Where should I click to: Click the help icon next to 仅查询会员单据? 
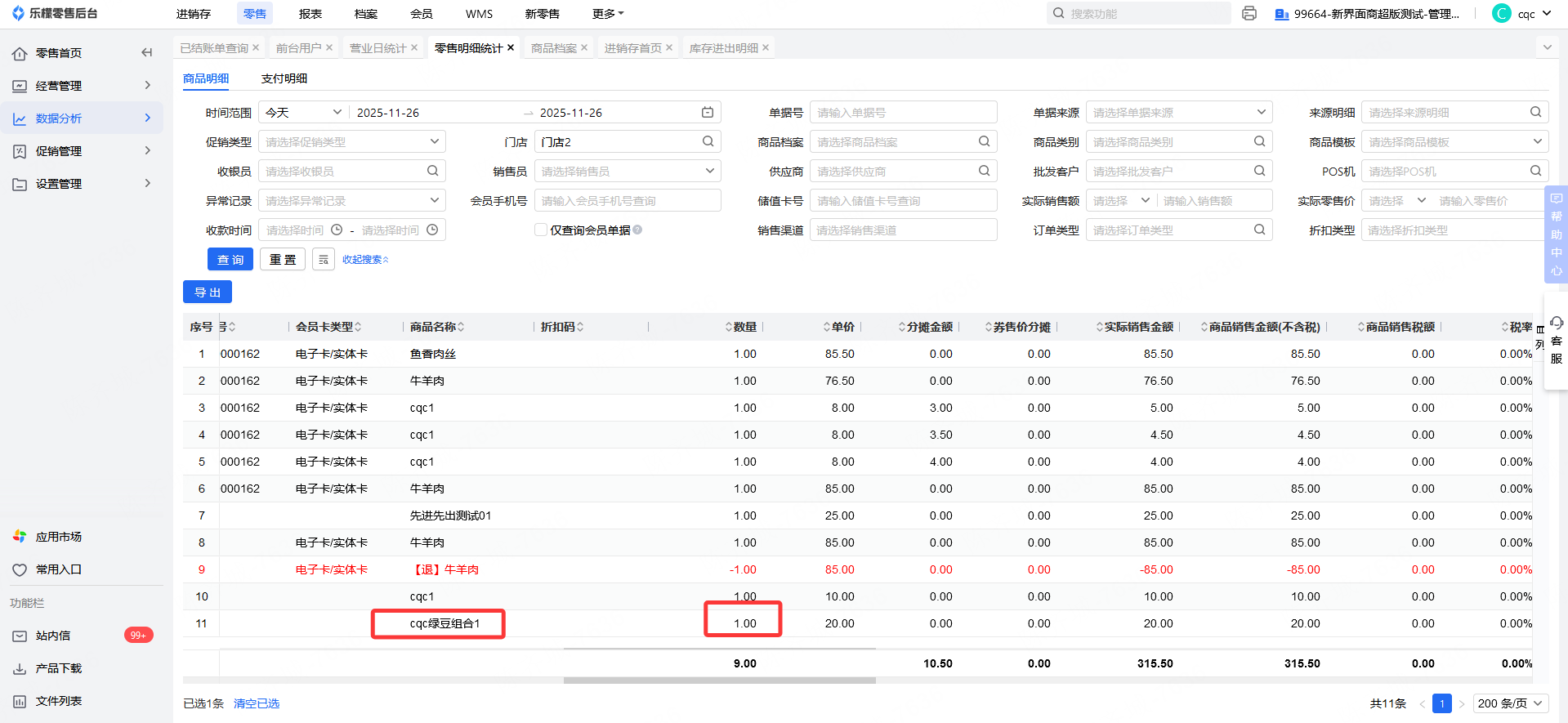coord(637,230)
